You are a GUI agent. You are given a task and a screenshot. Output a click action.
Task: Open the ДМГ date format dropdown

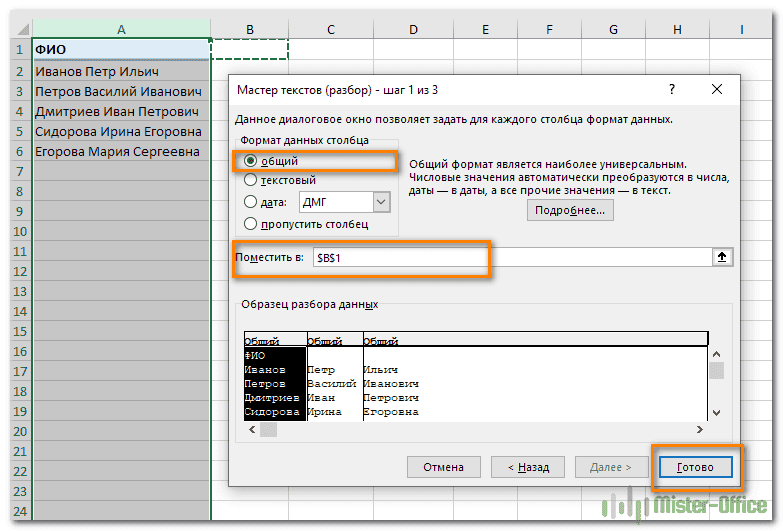tap(380, 202)
